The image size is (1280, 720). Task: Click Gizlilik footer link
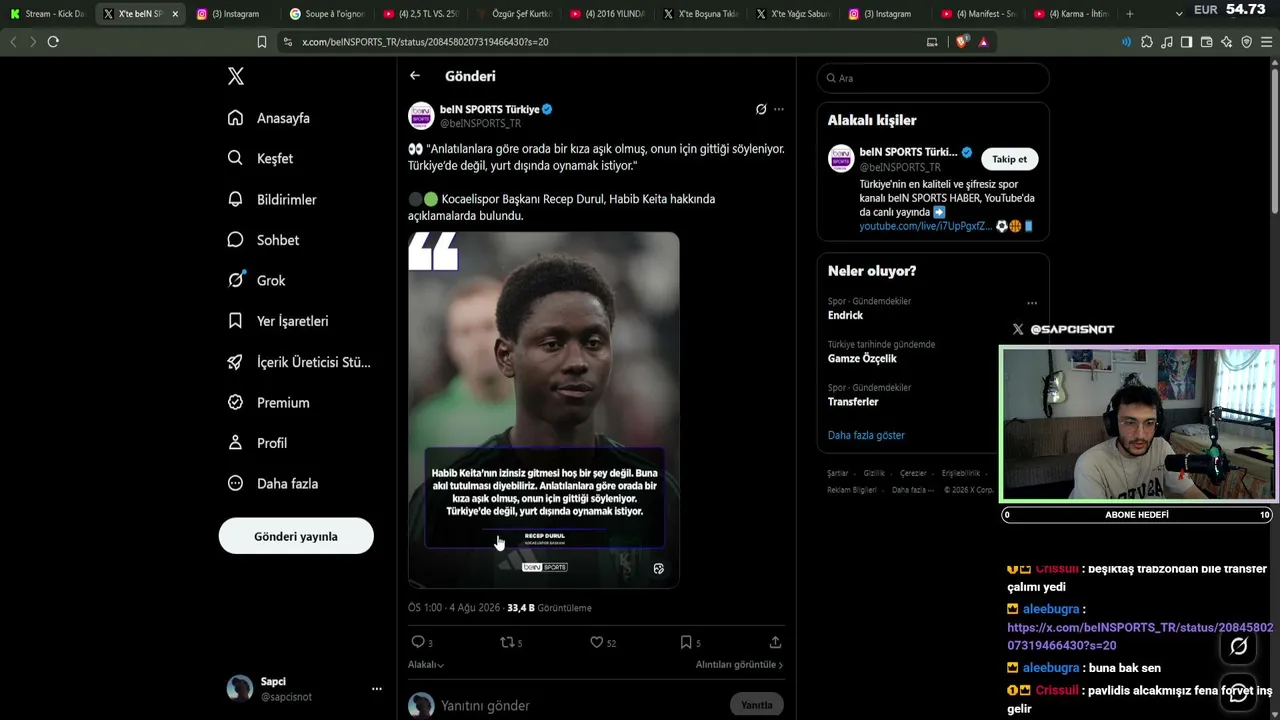(874, 473)
